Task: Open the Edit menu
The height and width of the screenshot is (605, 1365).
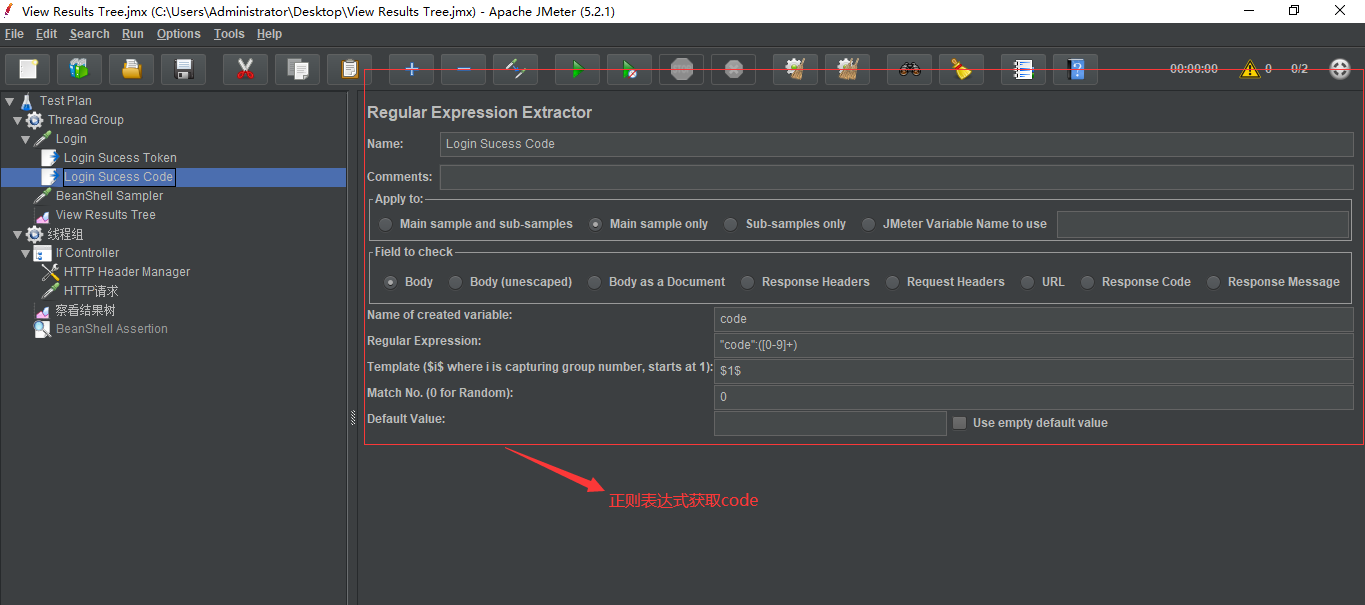Action: click(x=46, y=34)
